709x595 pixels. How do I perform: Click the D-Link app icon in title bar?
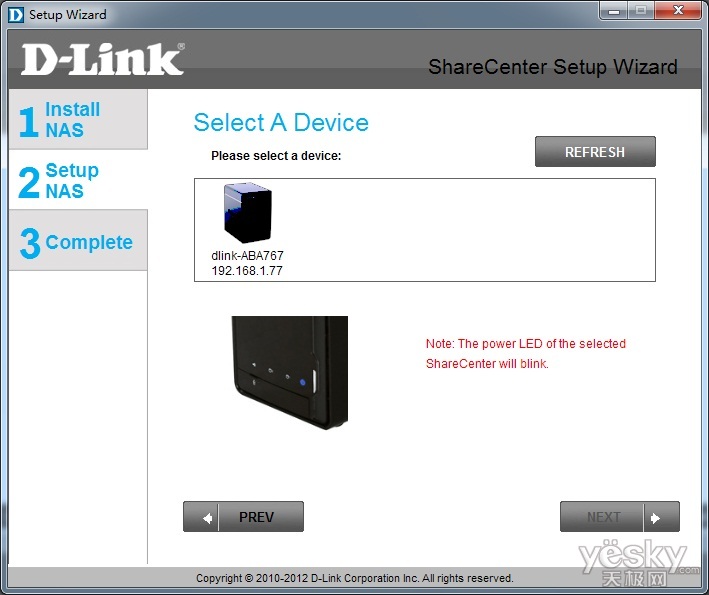tap(16, 14)
